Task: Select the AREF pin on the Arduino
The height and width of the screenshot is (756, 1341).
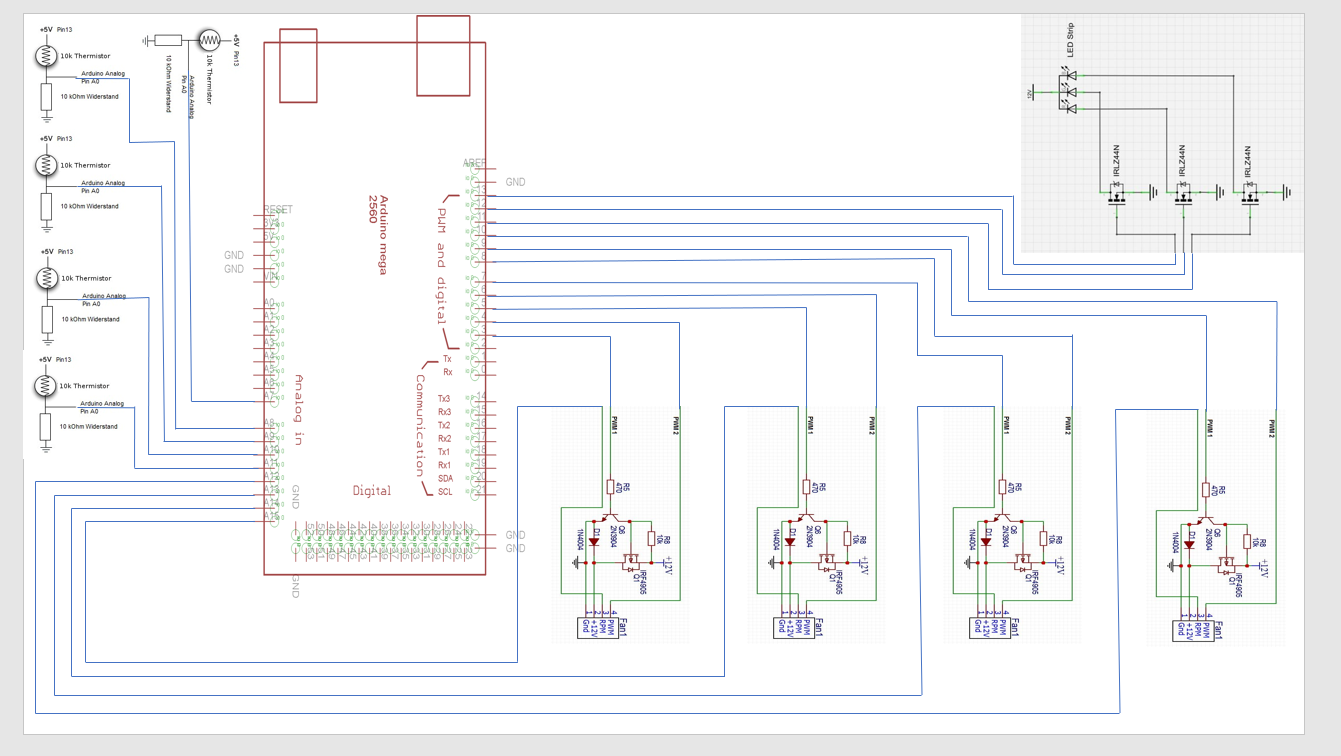Action: (473, 163)
